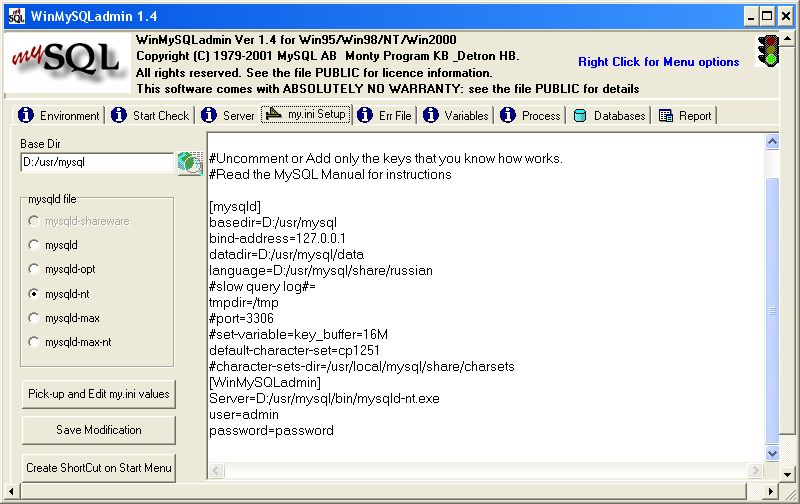Click the #port=3306 line

click(241, 319)
